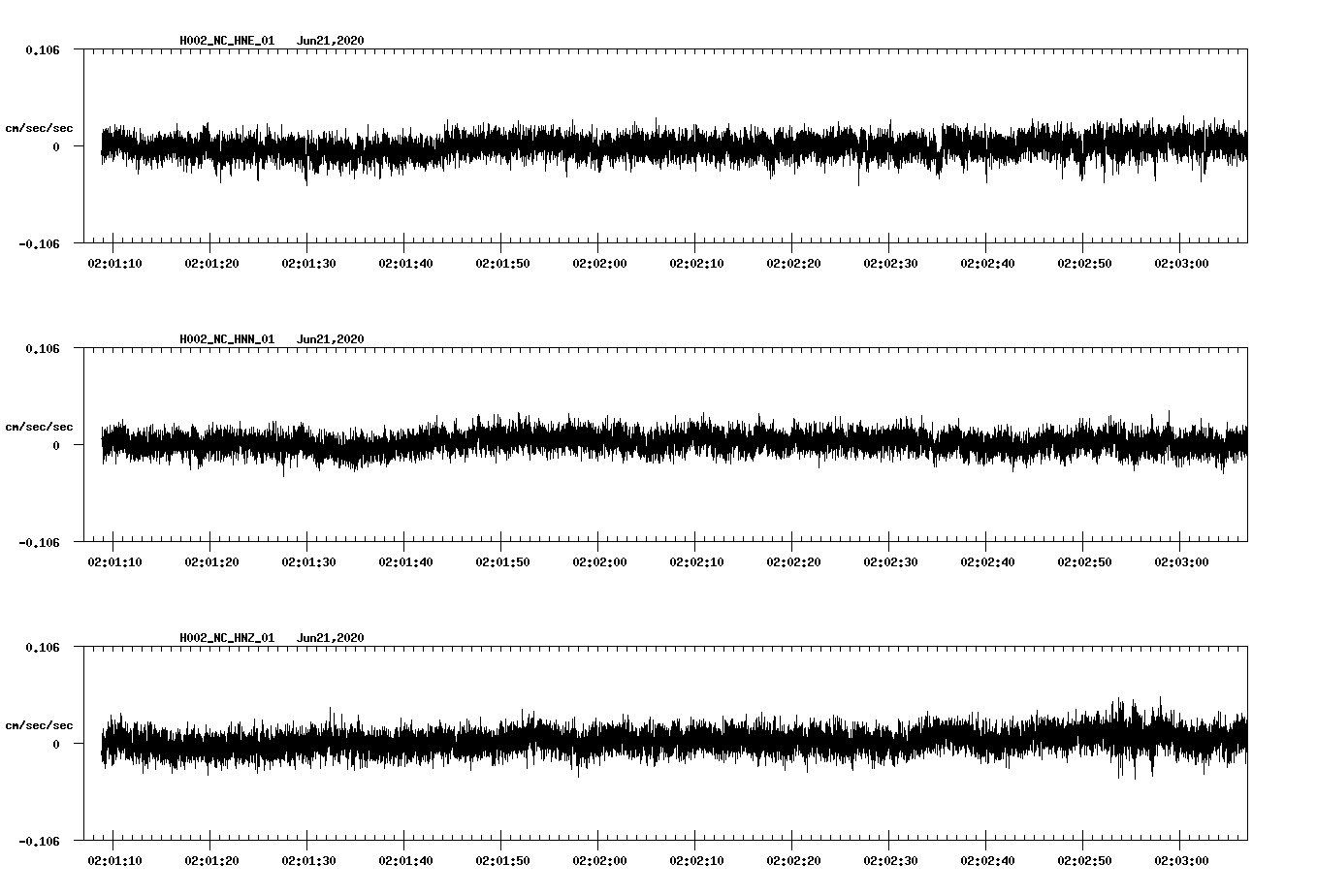The width and height of the screenshot is (1317, 896).
Task: Click the zero axis label on HNN plot
Action: pos(55,446)
